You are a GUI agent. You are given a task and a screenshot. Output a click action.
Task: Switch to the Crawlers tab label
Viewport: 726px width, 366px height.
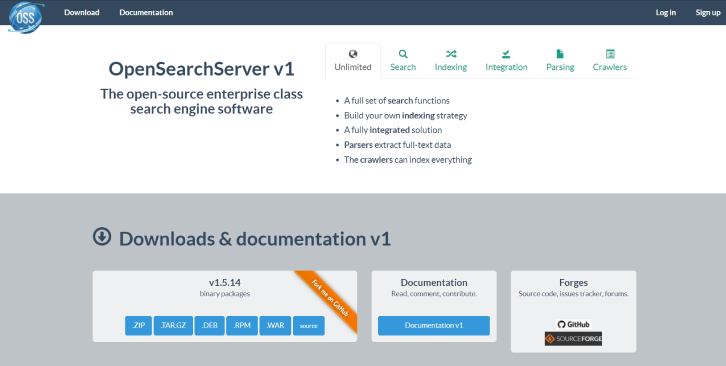click(610, 67)
